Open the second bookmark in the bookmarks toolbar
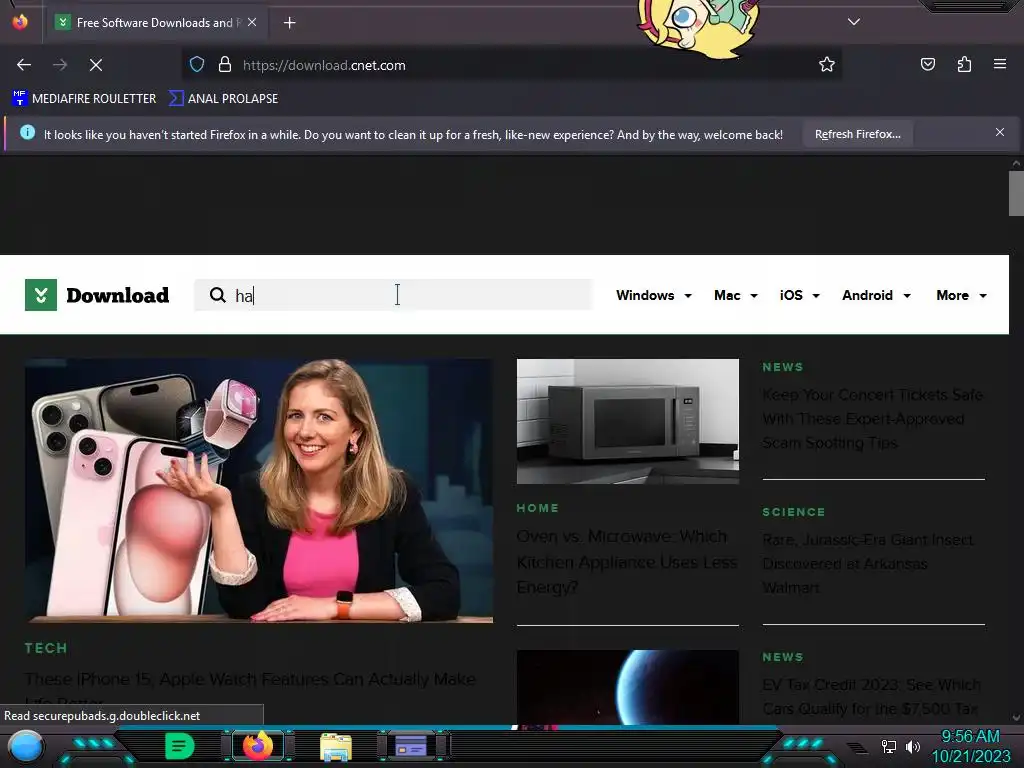 coord(223,99)
